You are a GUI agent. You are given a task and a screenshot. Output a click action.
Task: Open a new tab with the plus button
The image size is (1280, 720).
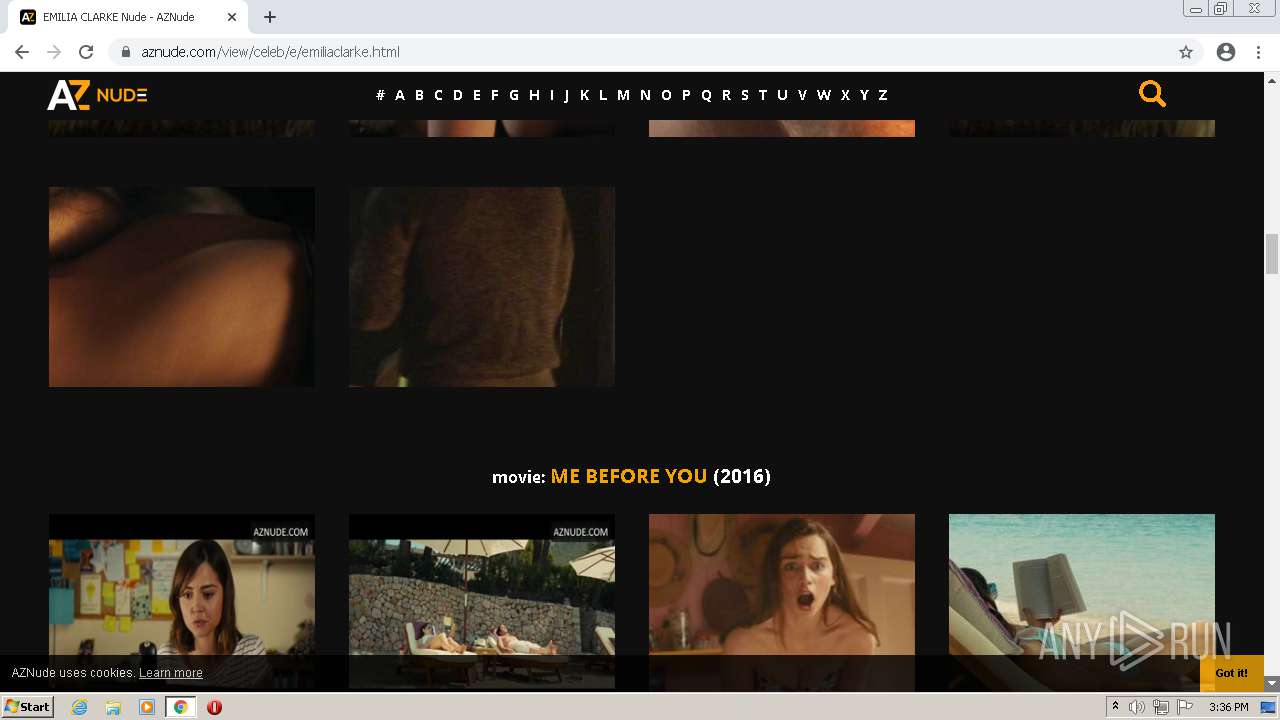[x=270, y=17]
